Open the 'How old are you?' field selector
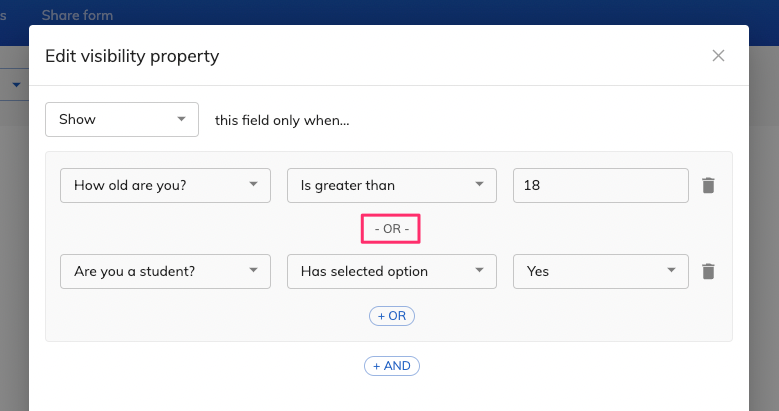This screenshot has width=779, height=411. pos(165,185)
